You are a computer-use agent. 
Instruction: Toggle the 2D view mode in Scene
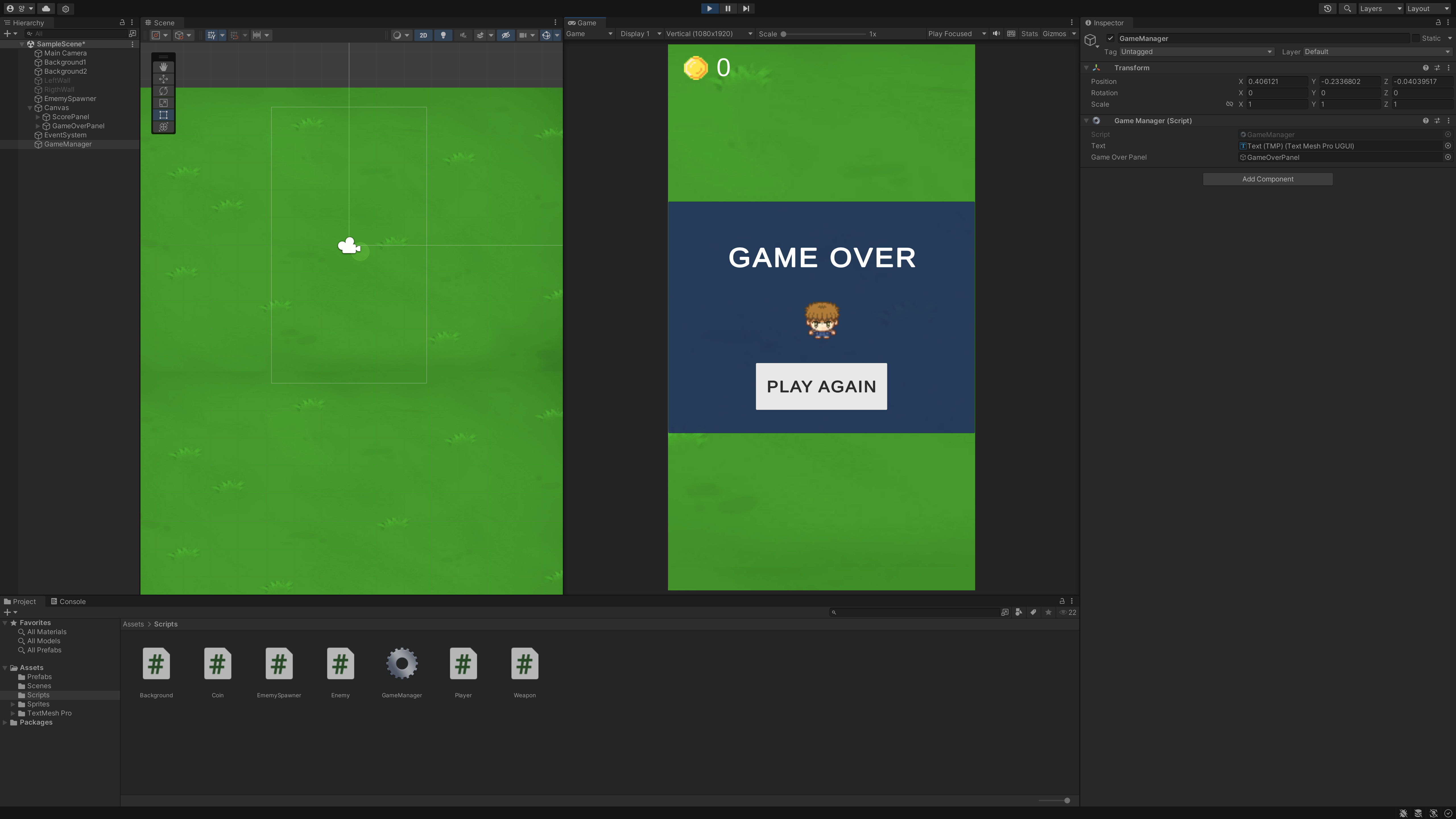(423, 35)
